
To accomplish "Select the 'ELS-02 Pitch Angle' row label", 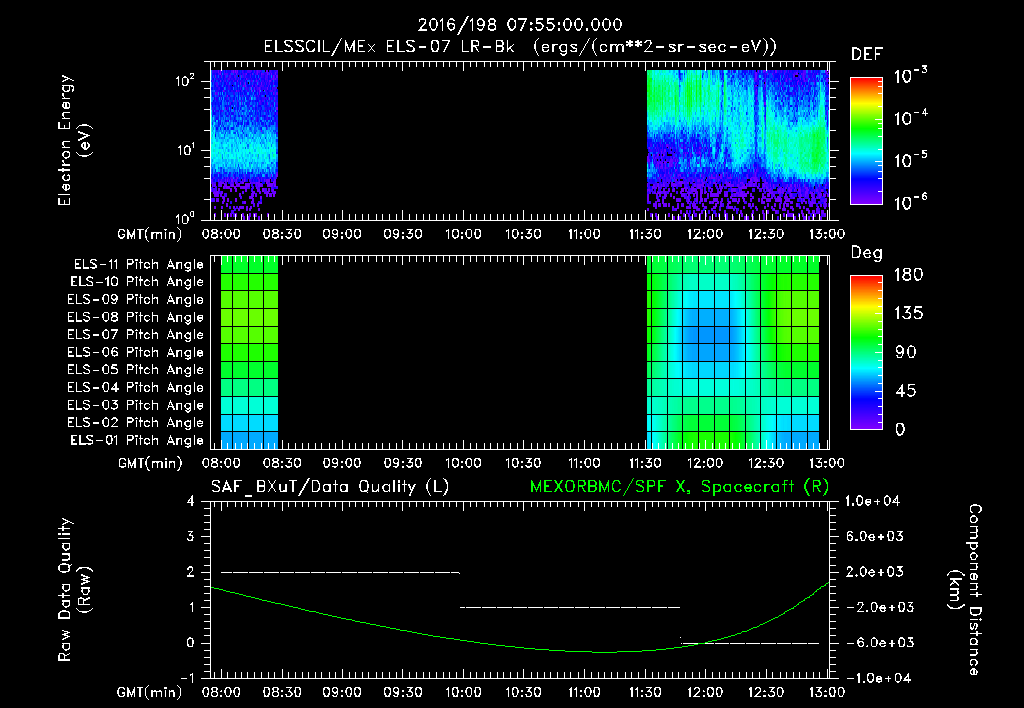I will click(136, 423).
